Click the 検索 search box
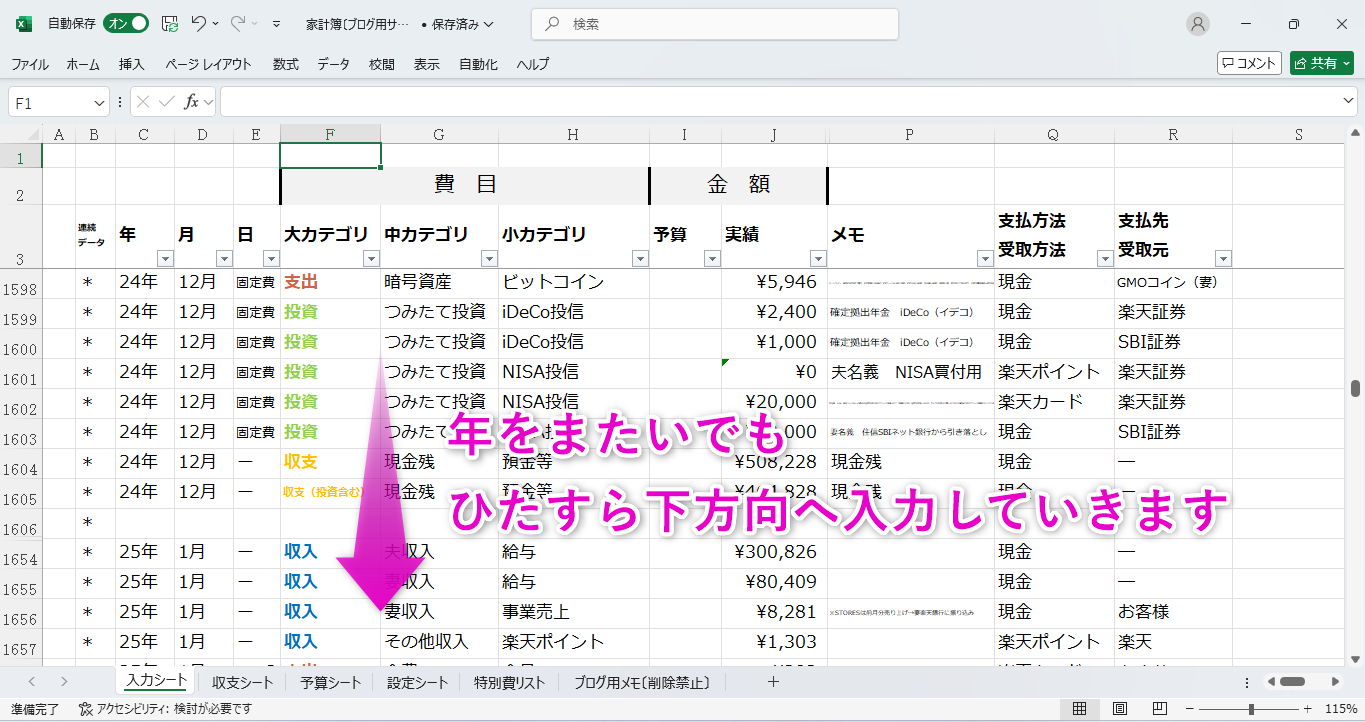The width and height of the screenshot is (1365, 722). 714,24
